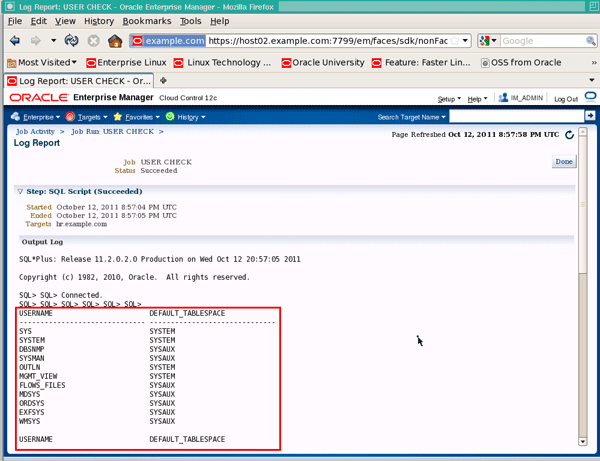Click the scrollbar up arrow

coord(583,132)
